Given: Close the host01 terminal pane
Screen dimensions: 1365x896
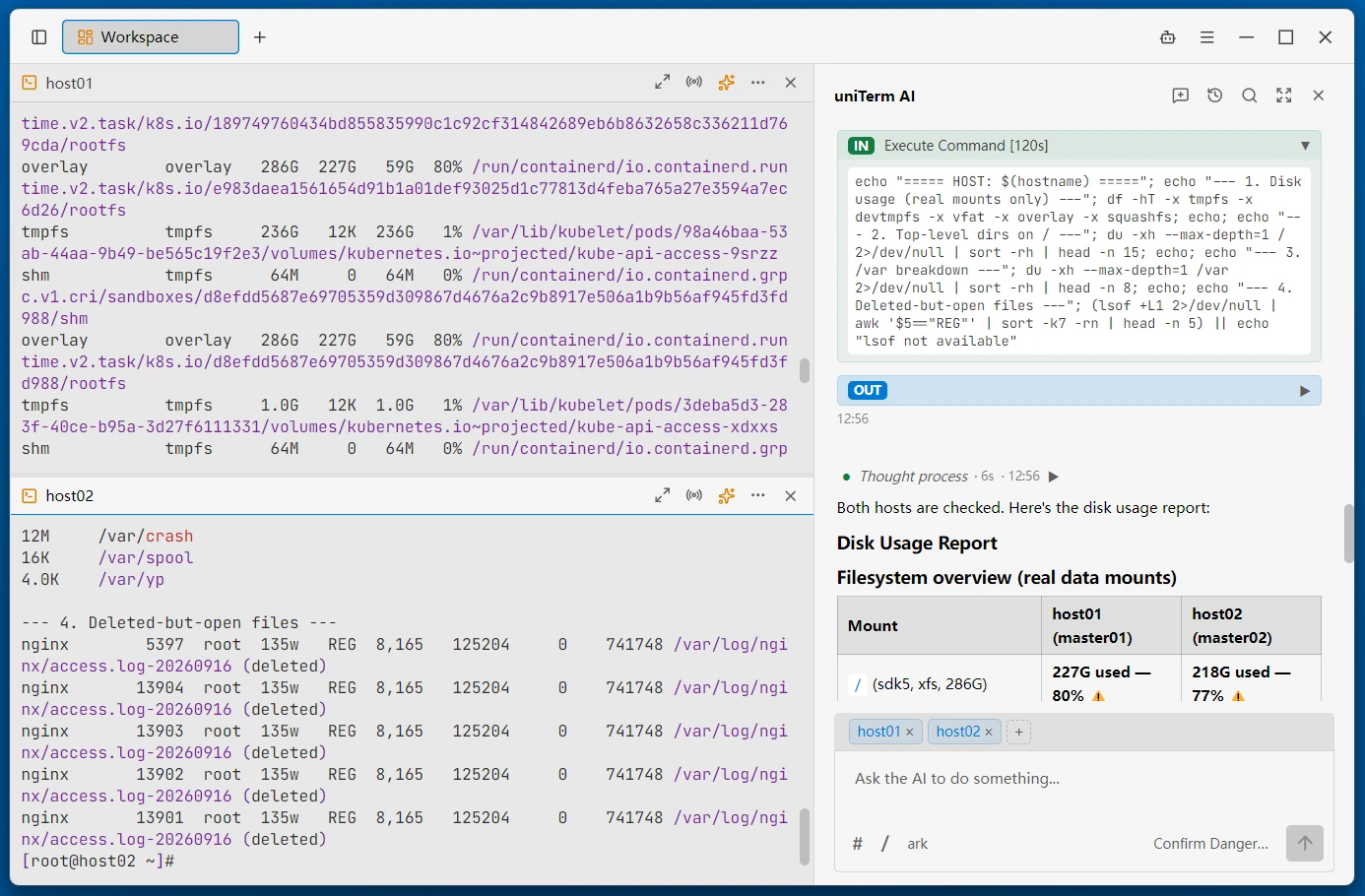Looking at the screenshot, I should 791,83.
